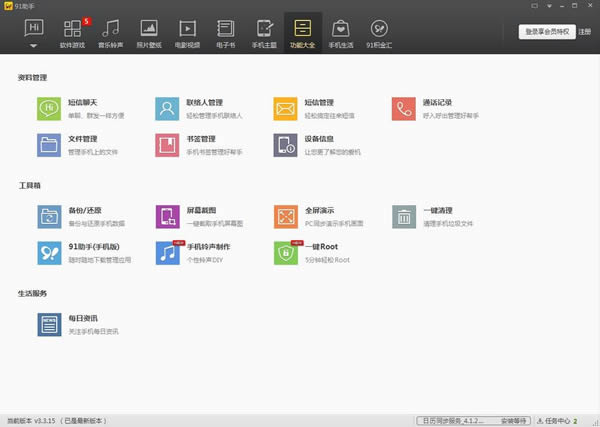Launch the 一键Root shield icon
This screenshot has height=427, width=600.
click(x=286, y=253)
